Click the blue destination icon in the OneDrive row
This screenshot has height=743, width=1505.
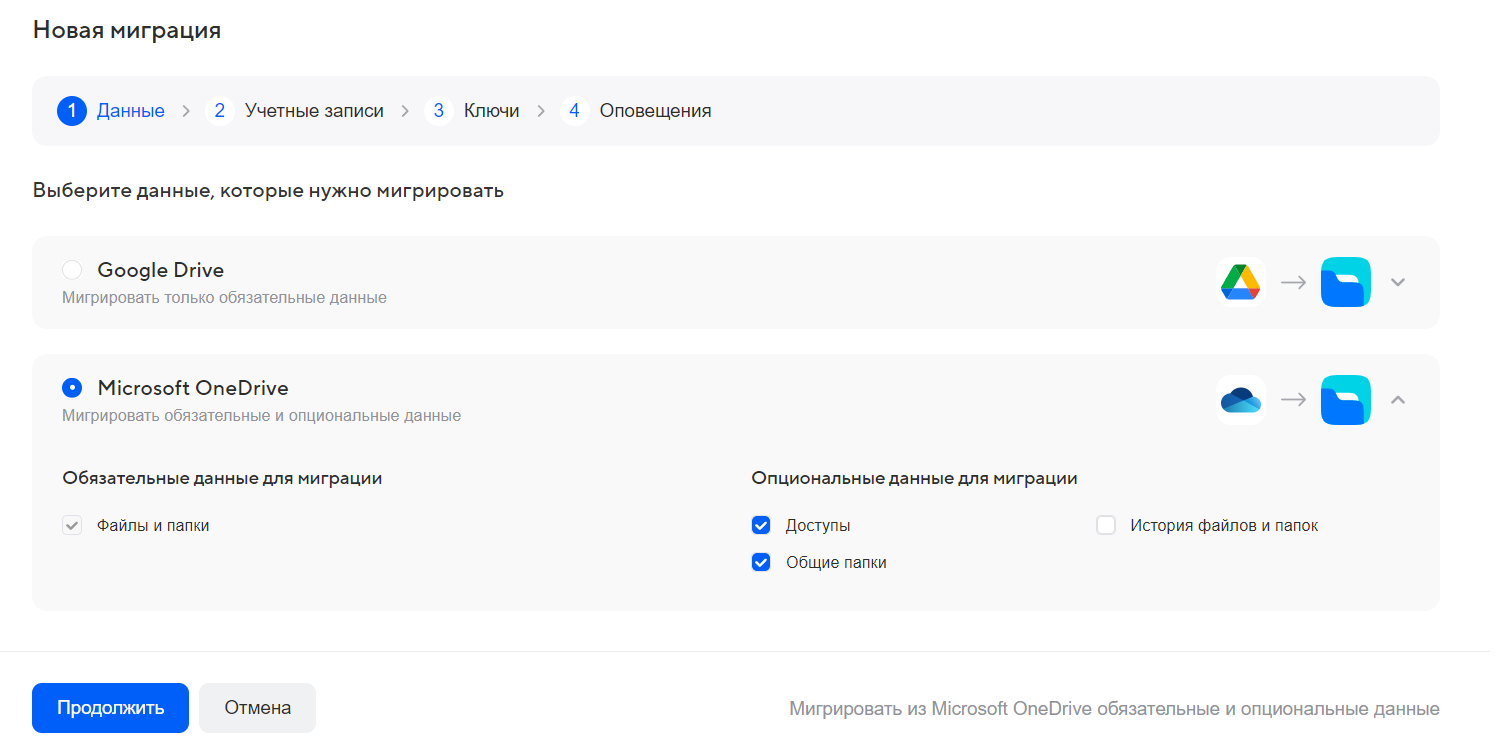coord(1345,399)
